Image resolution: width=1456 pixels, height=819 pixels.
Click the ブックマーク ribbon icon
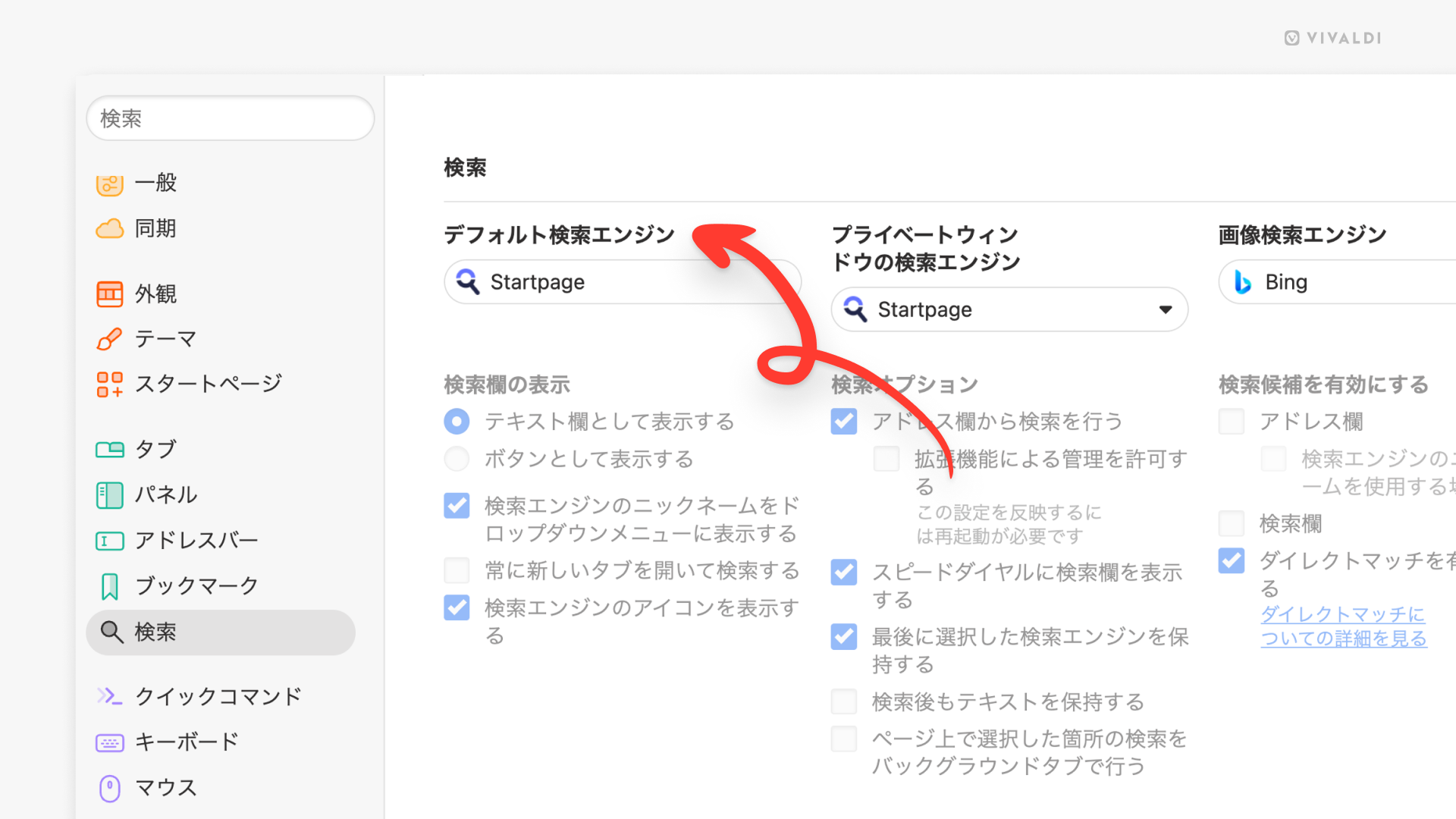coord(110,586)
